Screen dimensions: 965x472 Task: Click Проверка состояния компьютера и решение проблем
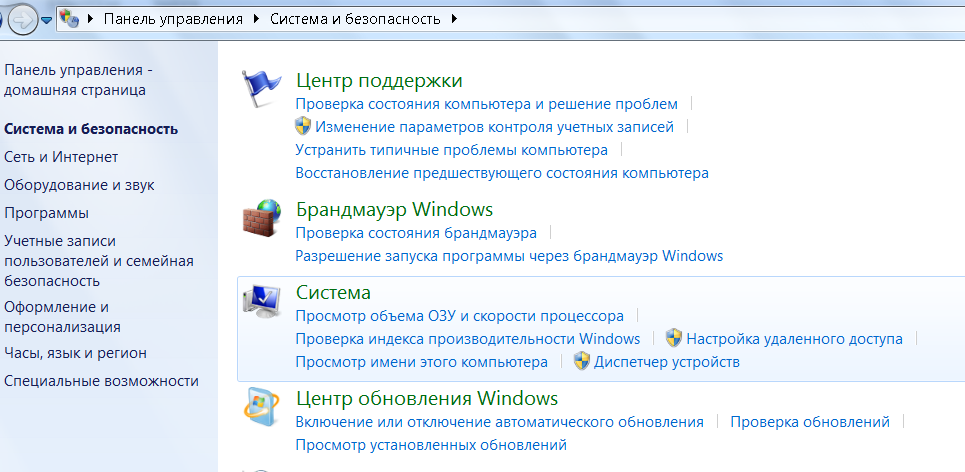[x=487, y=104]
